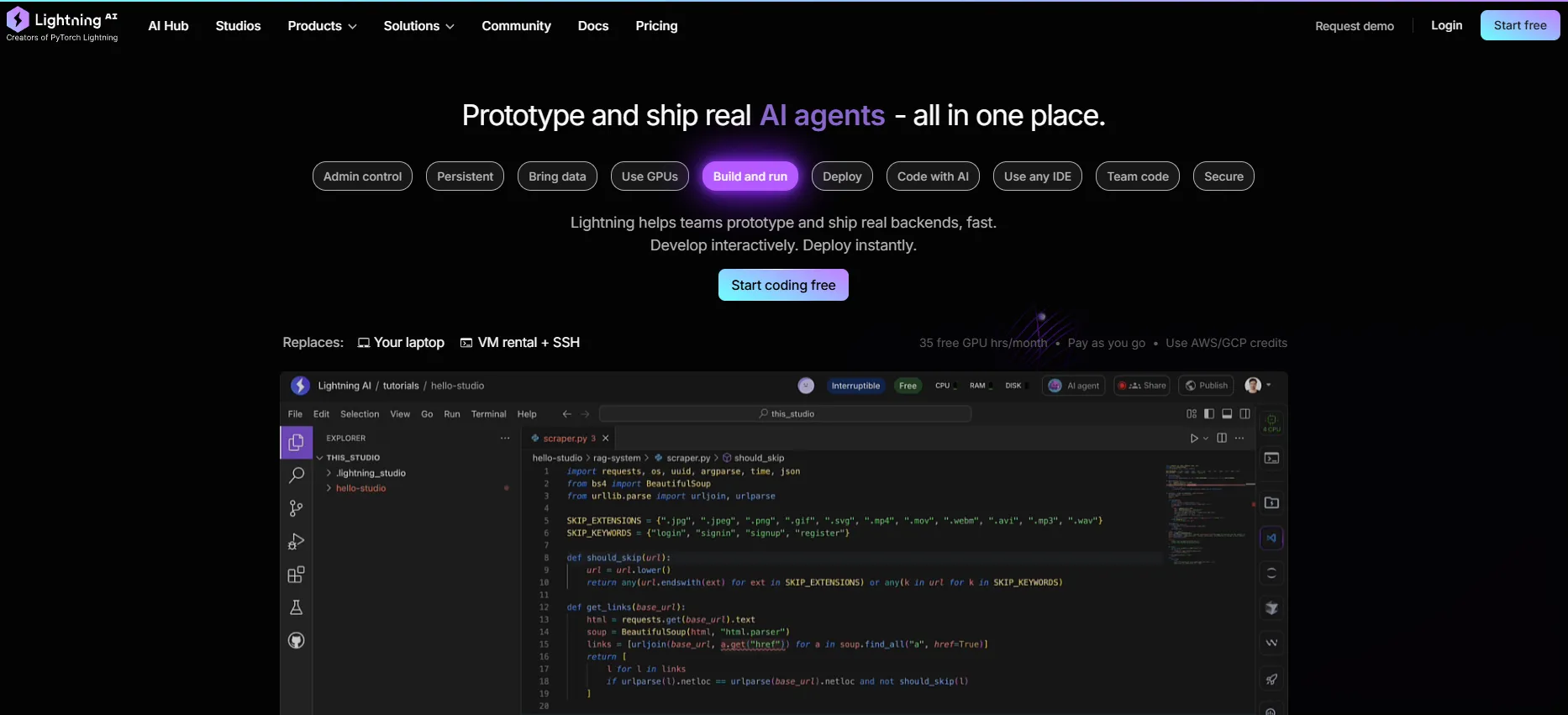Click the this_studio command search field
Image resolution: width=1568 pixels, height=715 pixels.
click(786, 413)
